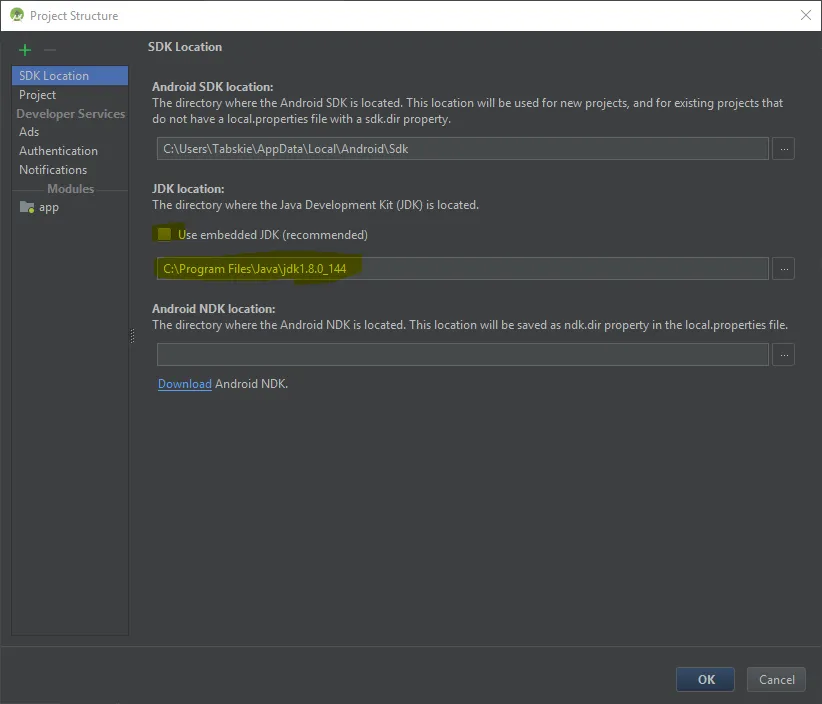Click the Android SDK location path field
Image resolution: width=822 pixels, height=704 pixels.
tap(462, 149)
